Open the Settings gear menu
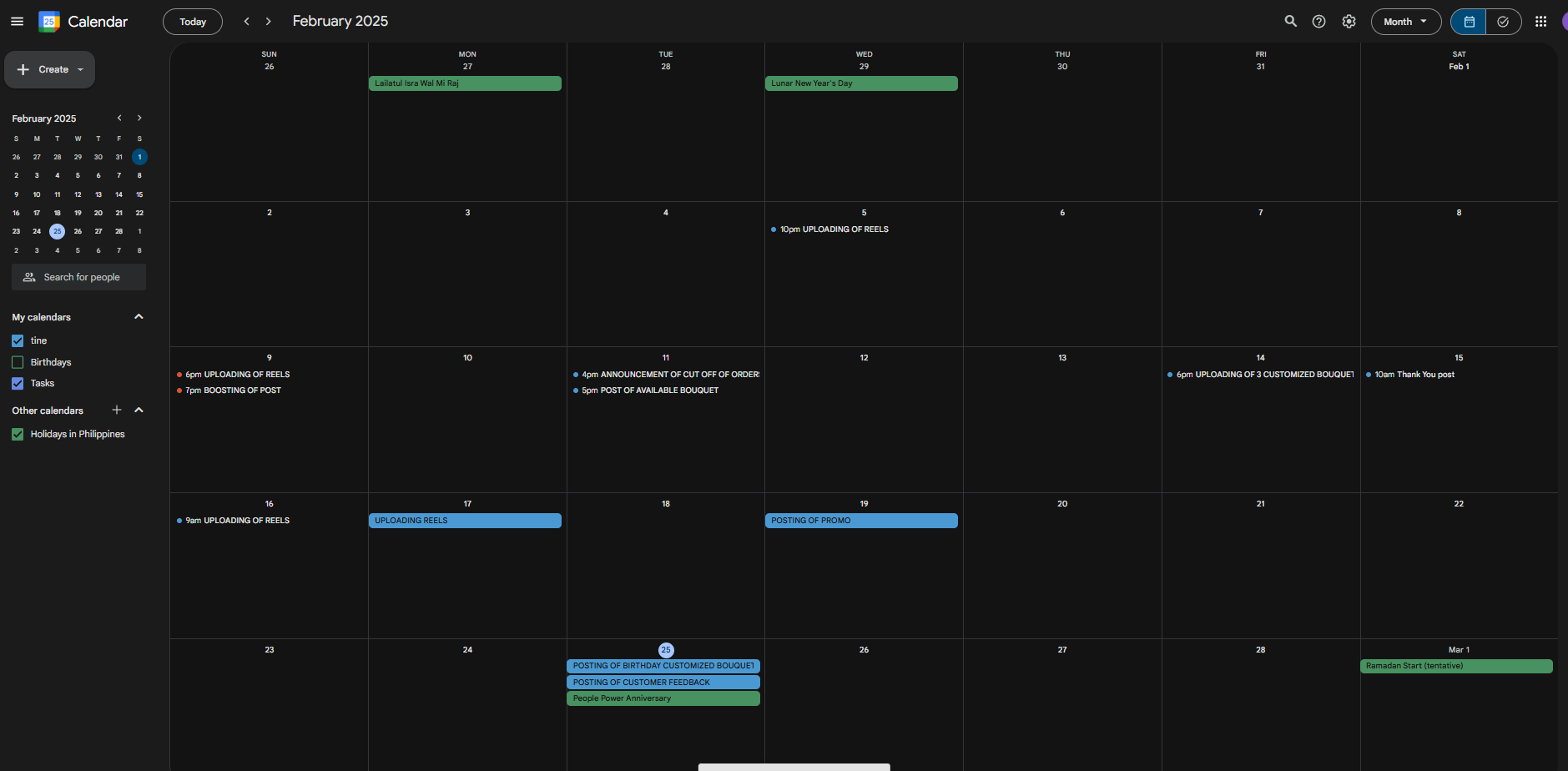The width and height of the screenshot is (1568, 771). (1349, 22)
